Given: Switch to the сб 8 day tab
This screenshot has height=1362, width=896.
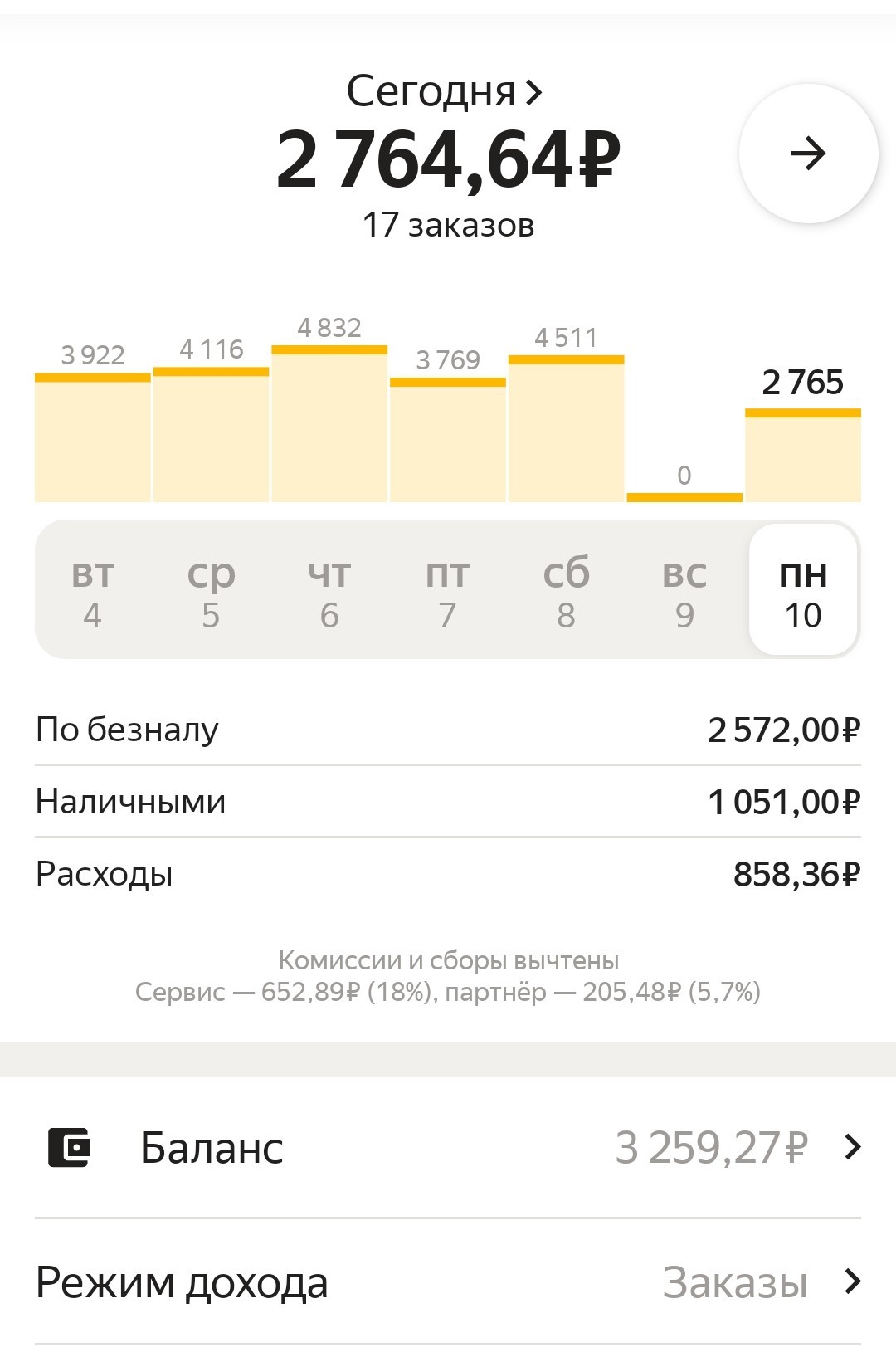Looking at the screenshot, I should click(x=566, y=590).
